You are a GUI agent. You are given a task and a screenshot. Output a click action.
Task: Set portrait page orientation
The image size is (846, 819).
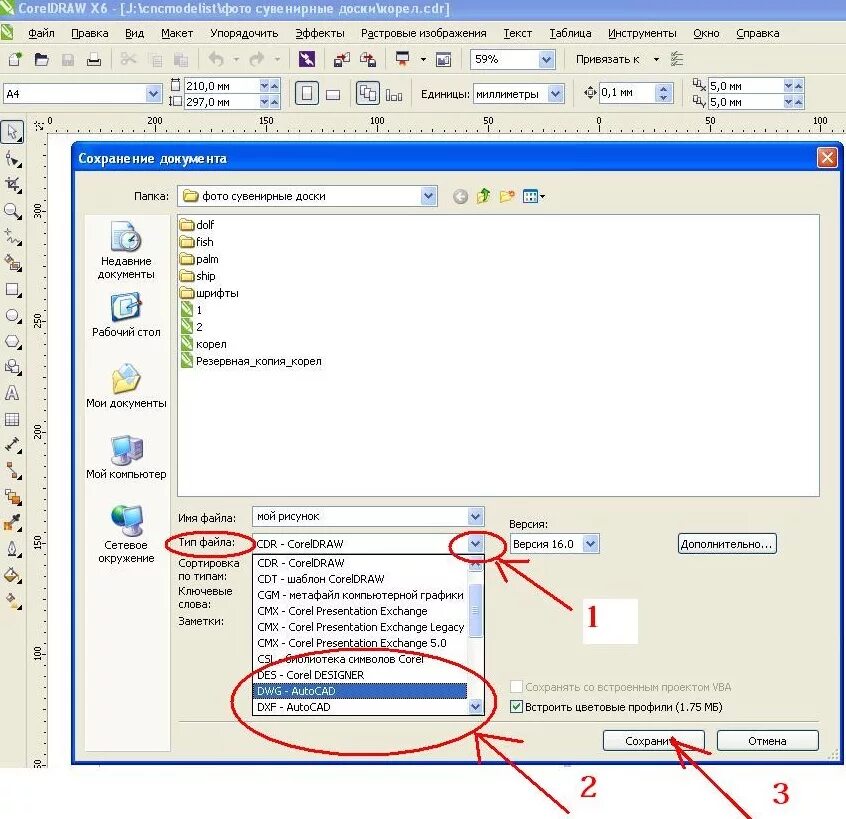(x=306, y=94)
